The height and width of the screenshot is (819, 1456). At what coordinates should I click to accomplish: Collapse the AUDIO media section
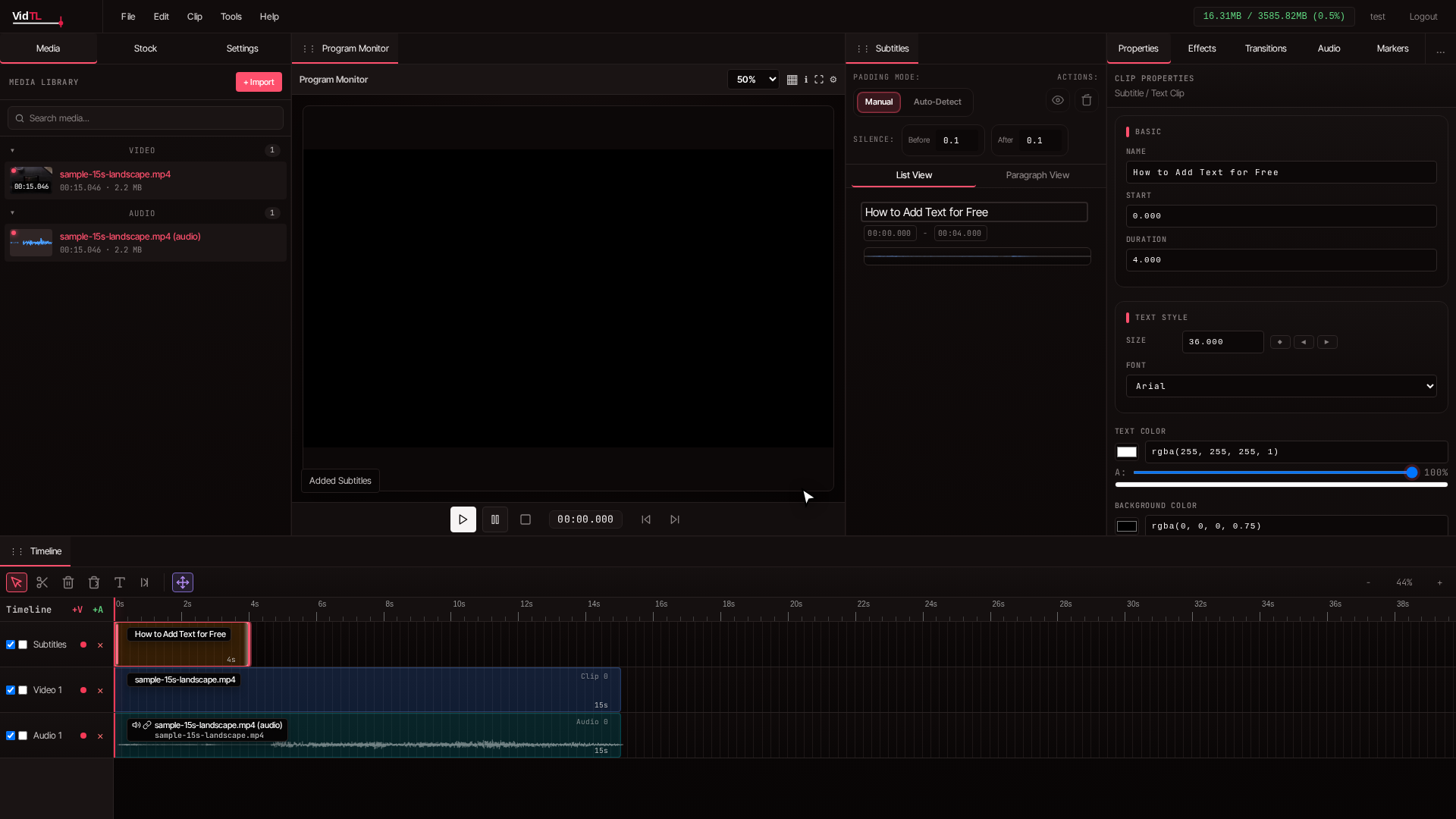12,213
